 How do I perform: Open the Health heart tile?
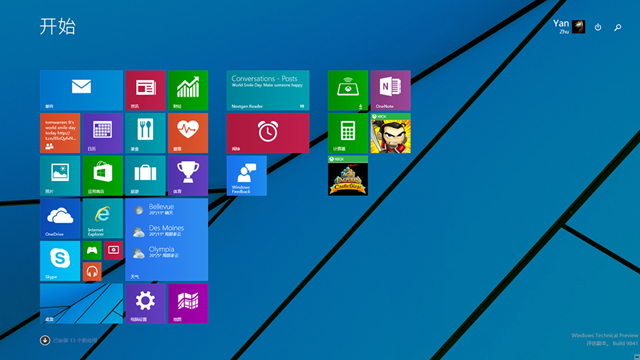[188, 133]
